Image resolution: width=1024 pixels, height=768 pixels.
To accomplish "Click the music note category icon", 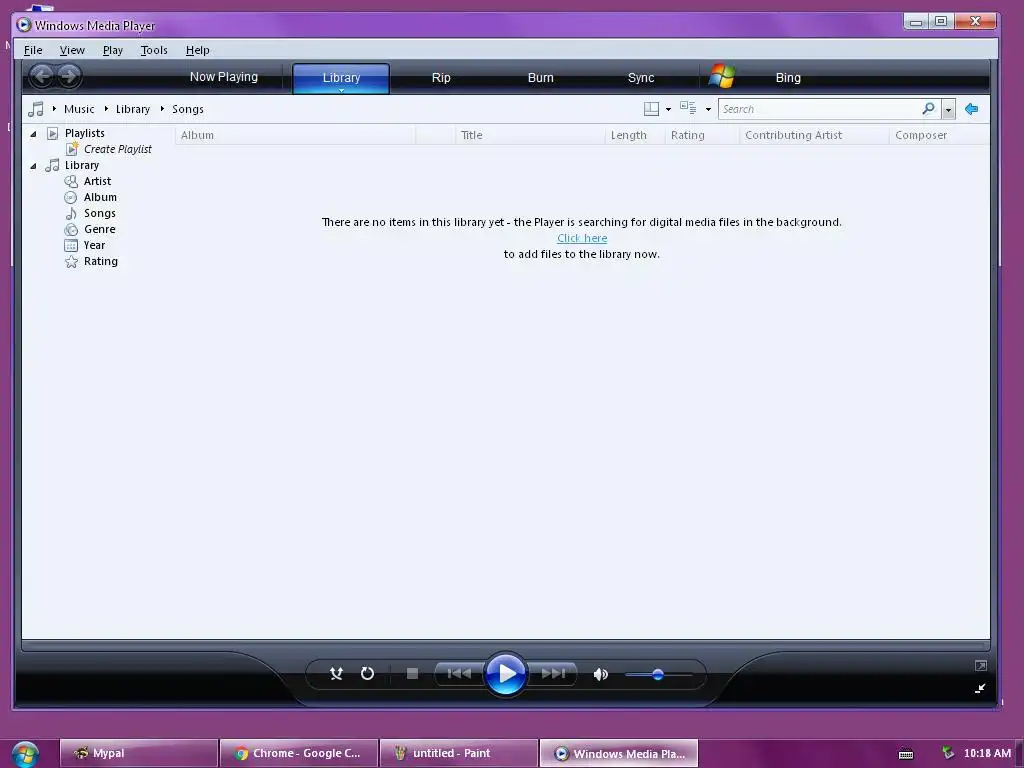I will click(35, 109).
